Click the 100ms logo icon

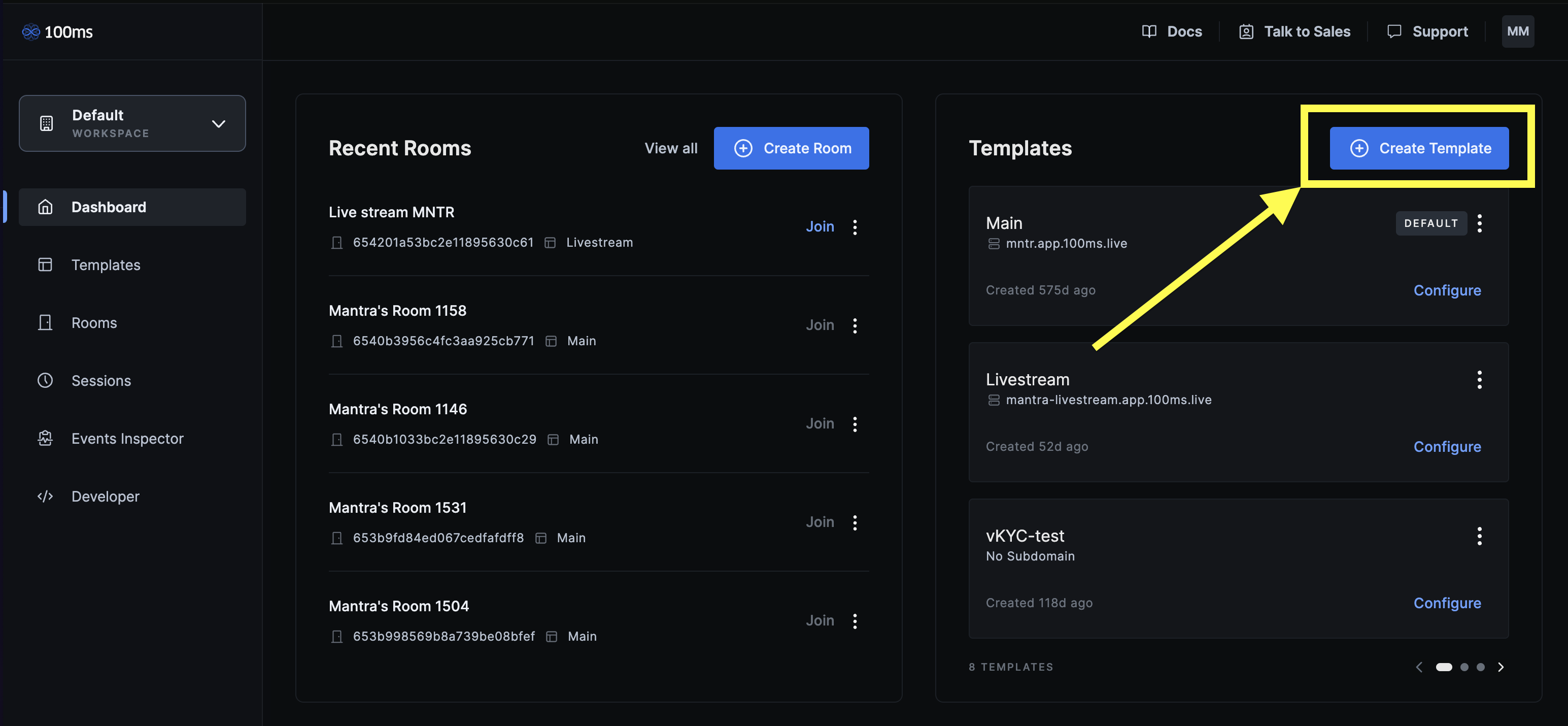[x=30, y=31]
